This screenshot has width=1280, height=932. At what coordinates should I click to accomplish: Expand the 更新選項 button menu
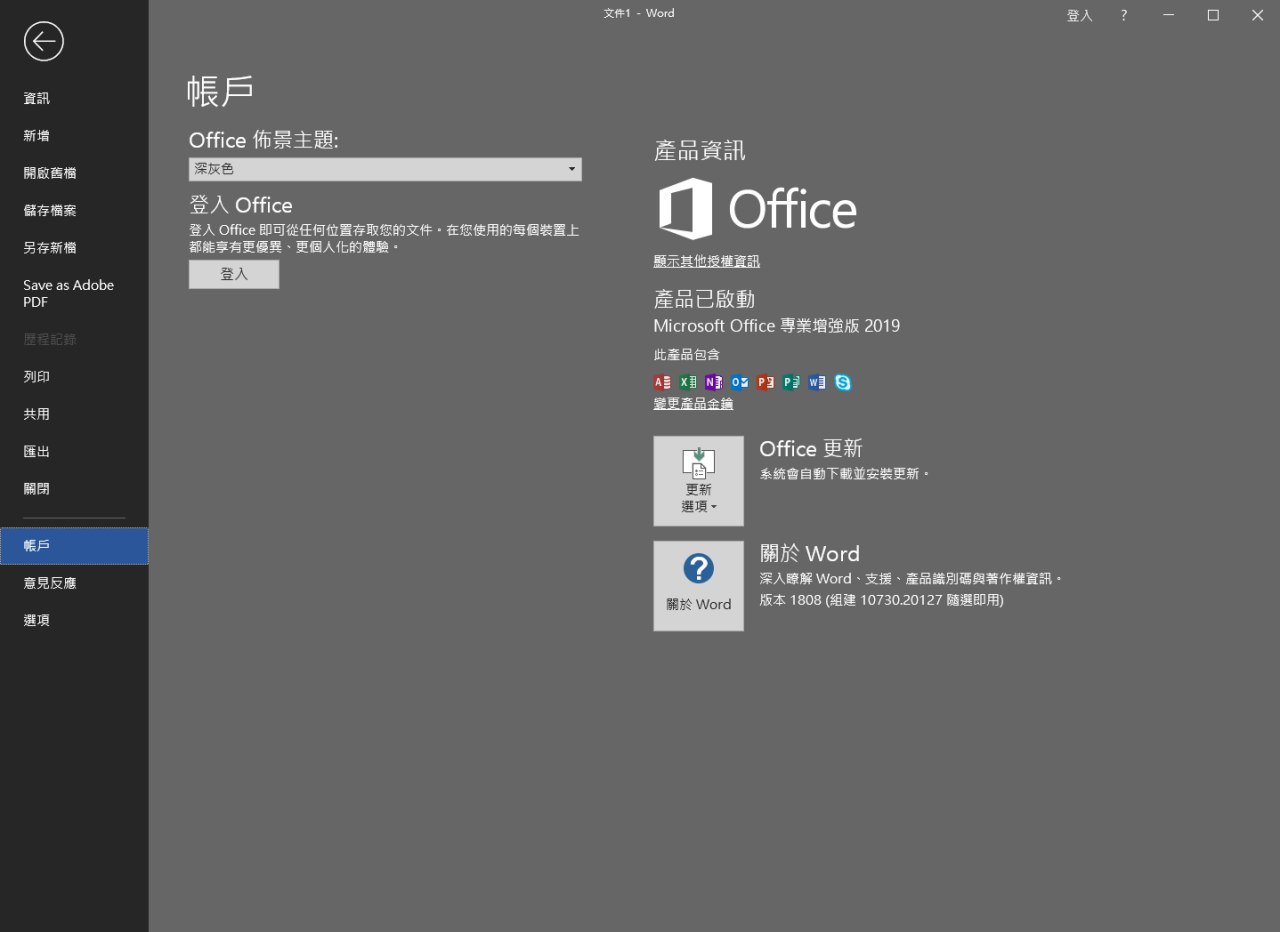pyautogui.click(x=699, y=481)
